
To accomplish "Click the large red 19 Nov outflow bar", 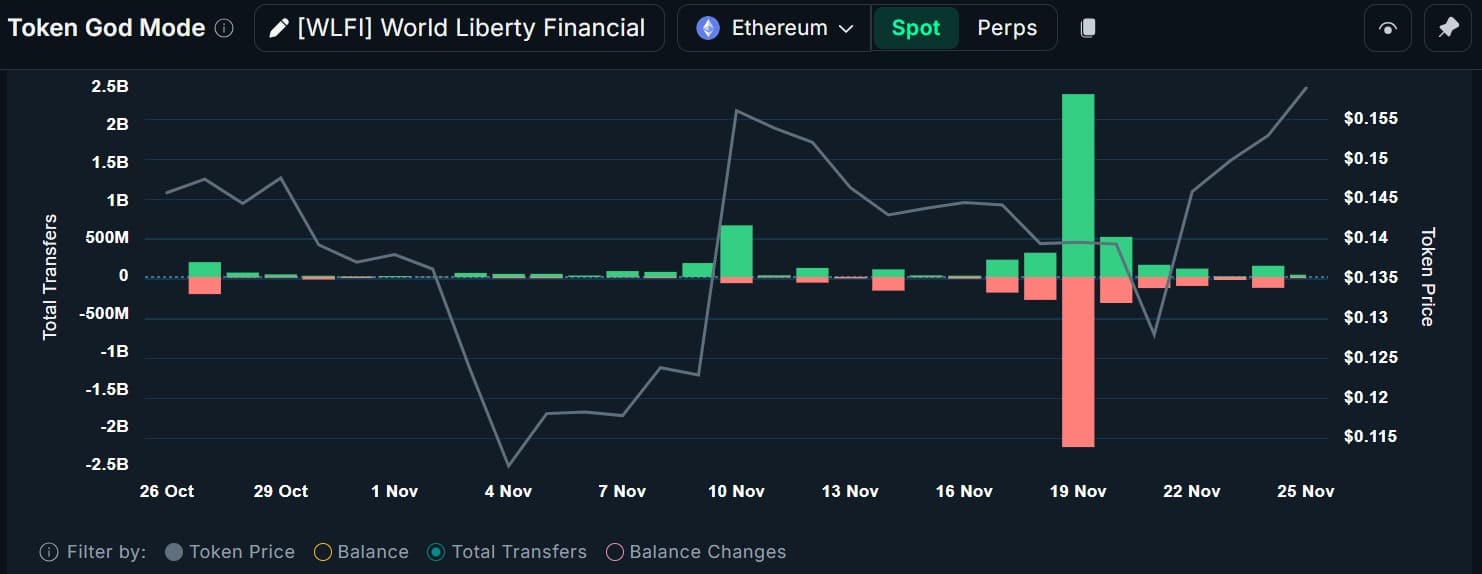I will point(1078,362).
